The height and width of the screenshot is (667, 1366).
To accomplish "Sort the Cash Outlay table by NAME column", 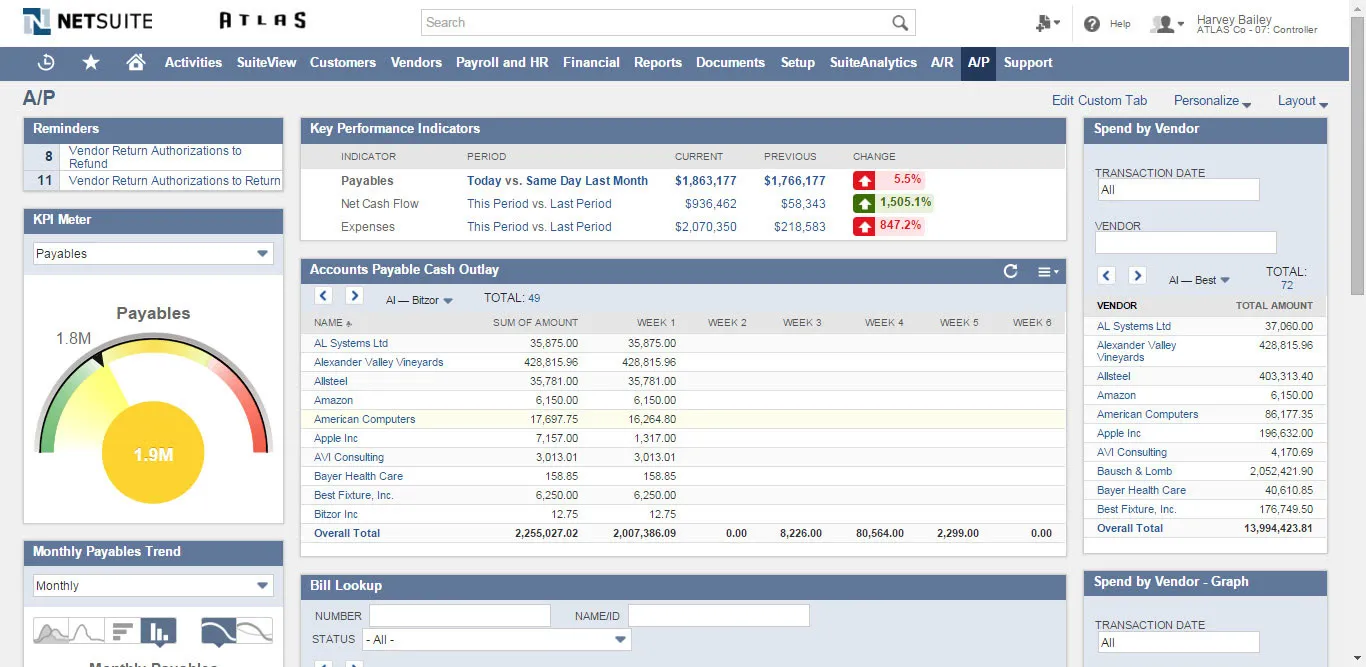I will coord(324,322).
